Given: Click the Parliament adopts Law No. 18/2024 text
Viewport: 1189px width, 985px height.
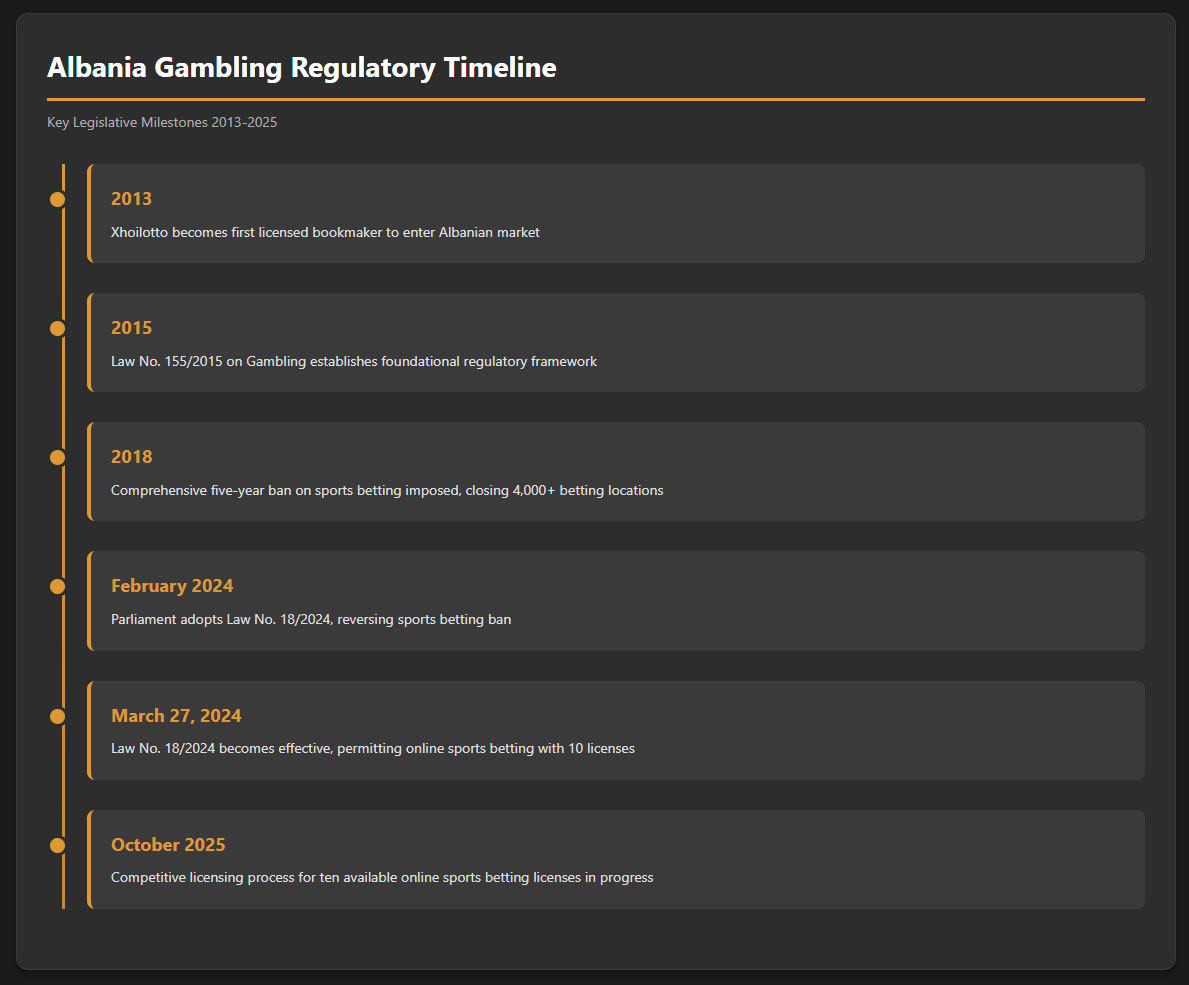Looking at the screenshot, I should 311,619.
